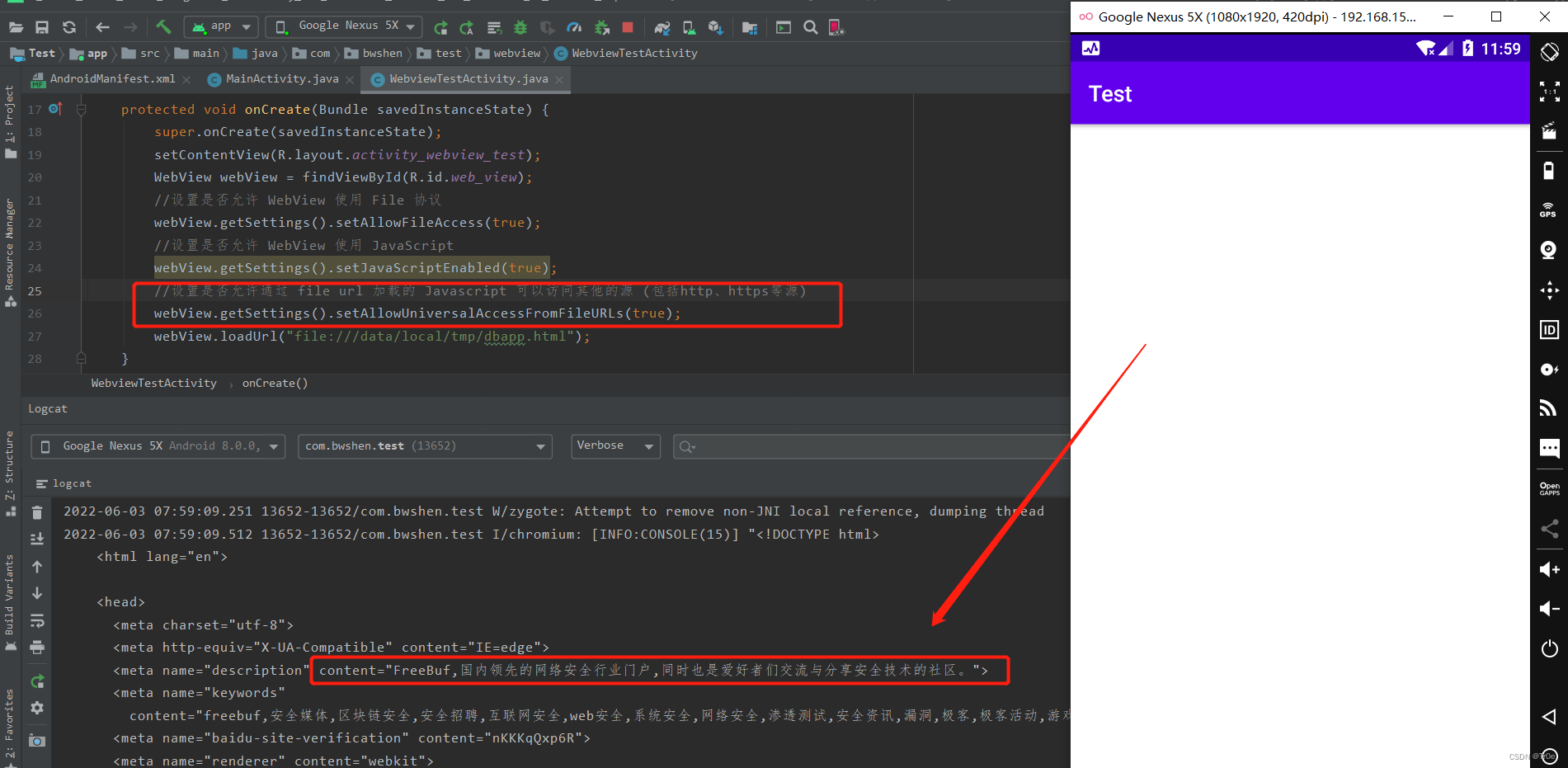This screenshot has width=1568, height=768.
Task: Open the Structure side tab
Action: [x=10, y=474]
